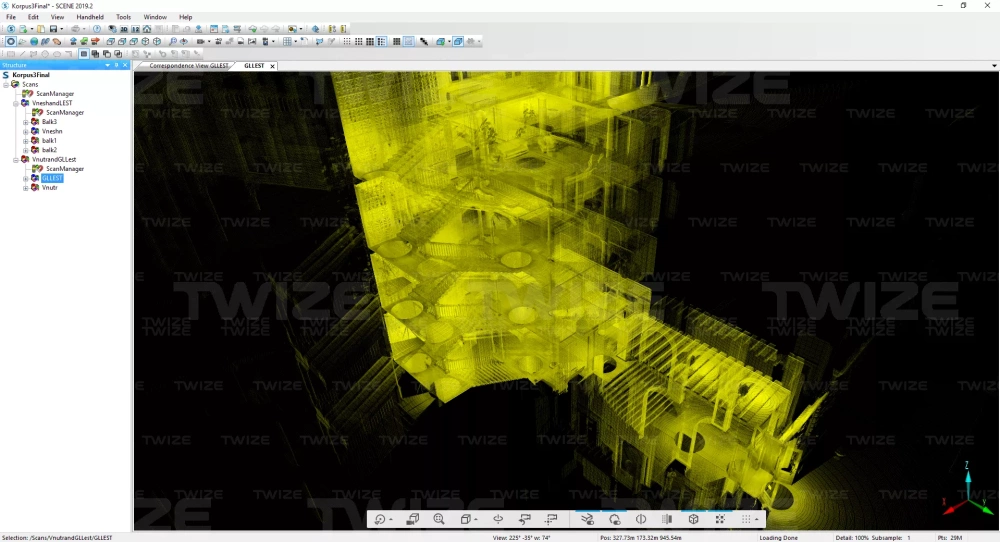Click the 3D view toolbar button
Image resolution: width=1000 pixels, height=542 pixels.
[123, 29]
